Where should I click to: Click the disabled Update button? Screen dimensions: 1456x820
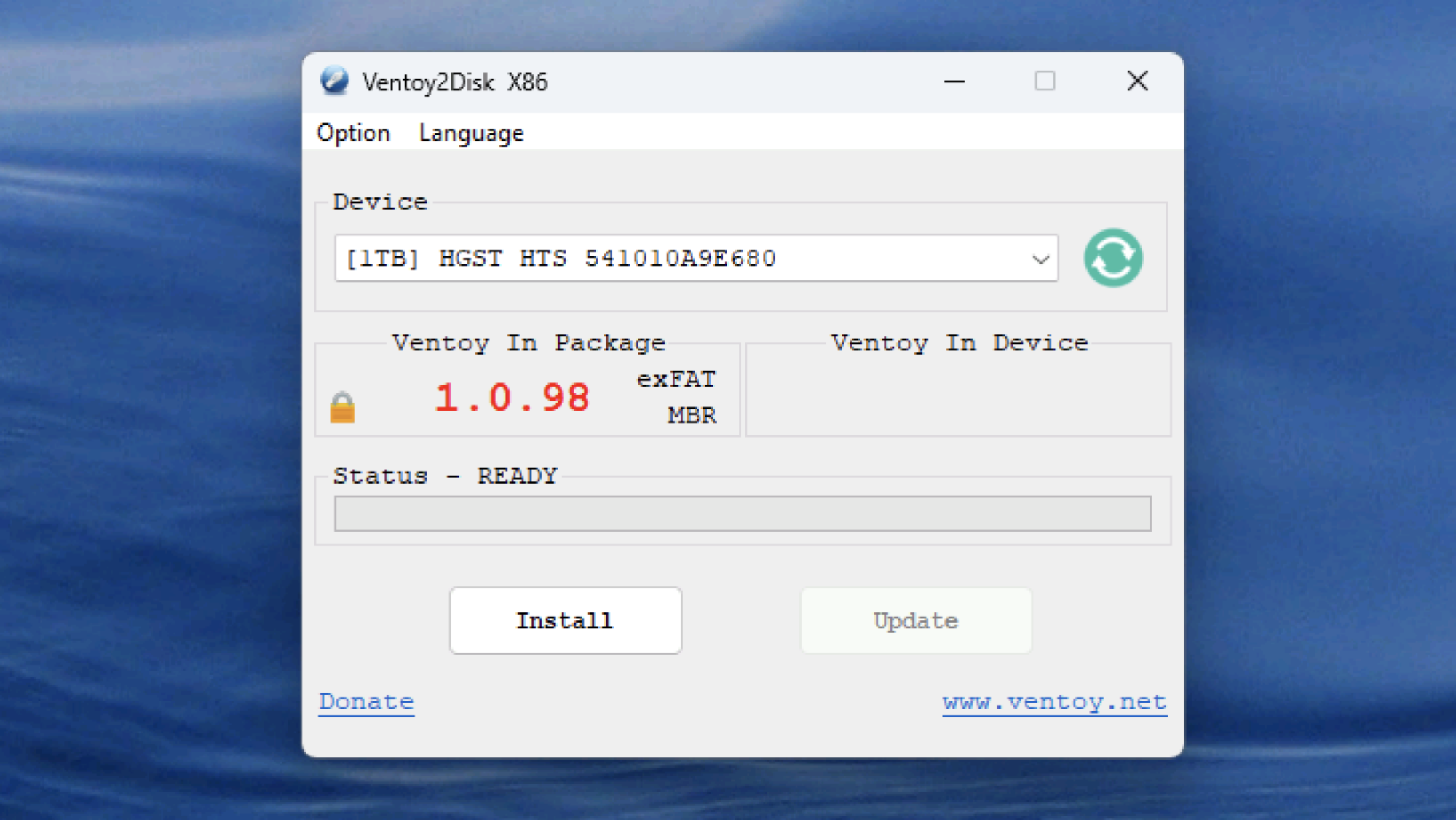tap(916, 620)
